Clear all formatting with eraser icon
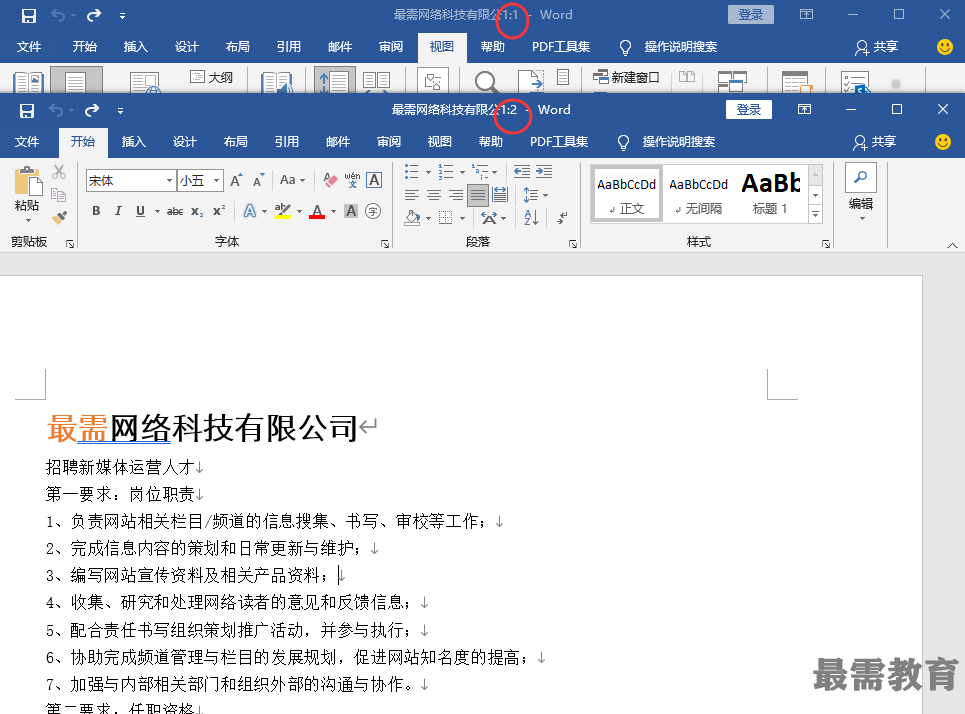965x714 pixels. point(330,180)
